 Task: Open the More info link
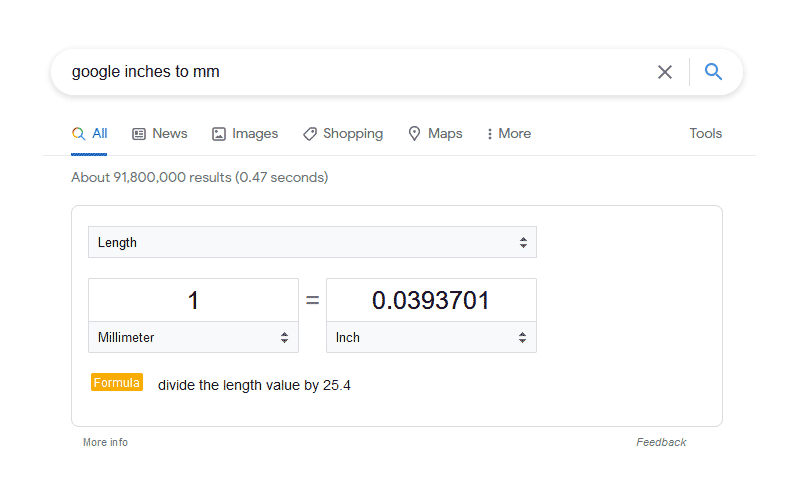coord(106,442)
